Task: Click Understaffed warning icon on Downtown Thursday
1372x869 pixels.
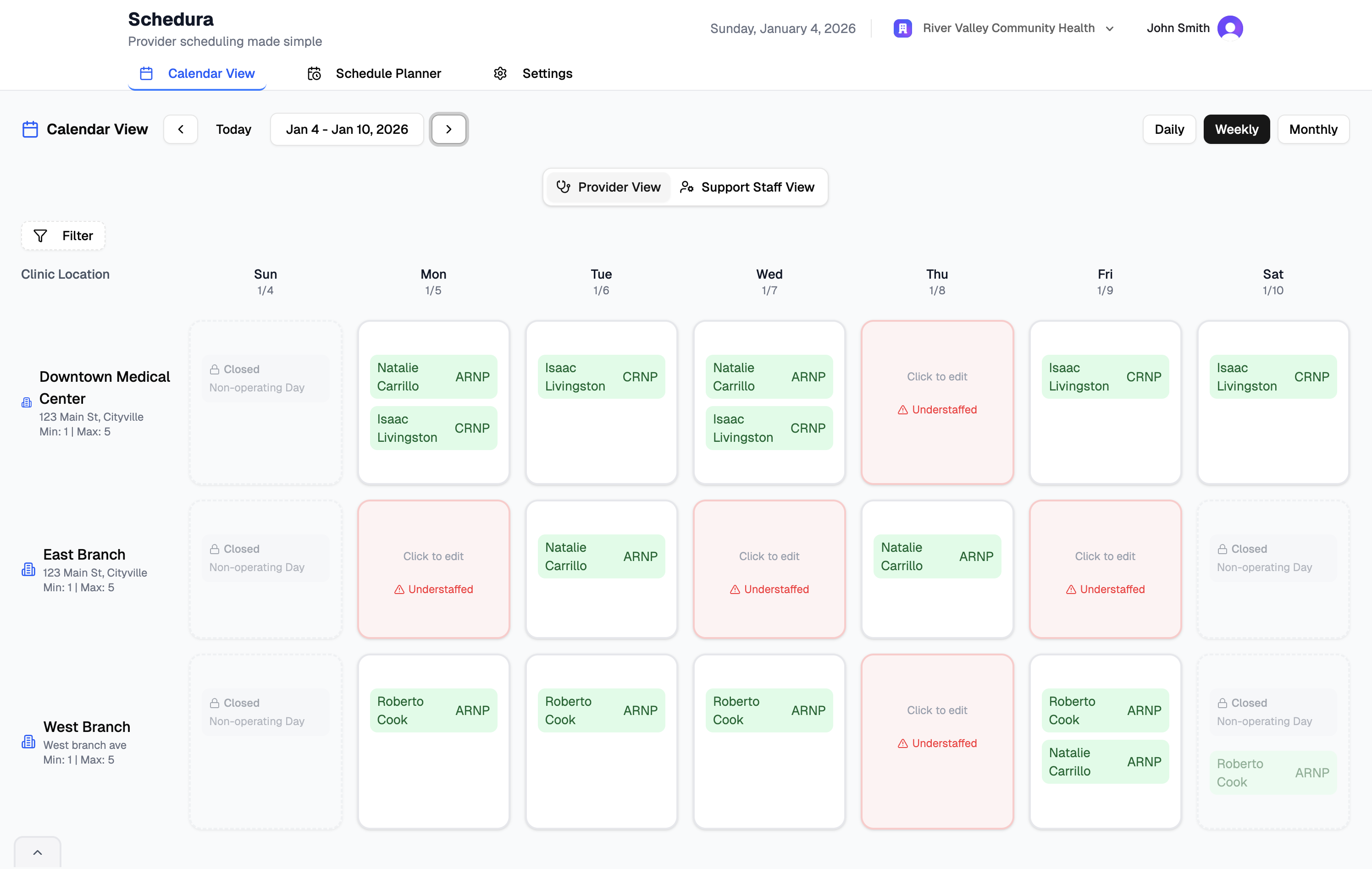Action: 902,410
